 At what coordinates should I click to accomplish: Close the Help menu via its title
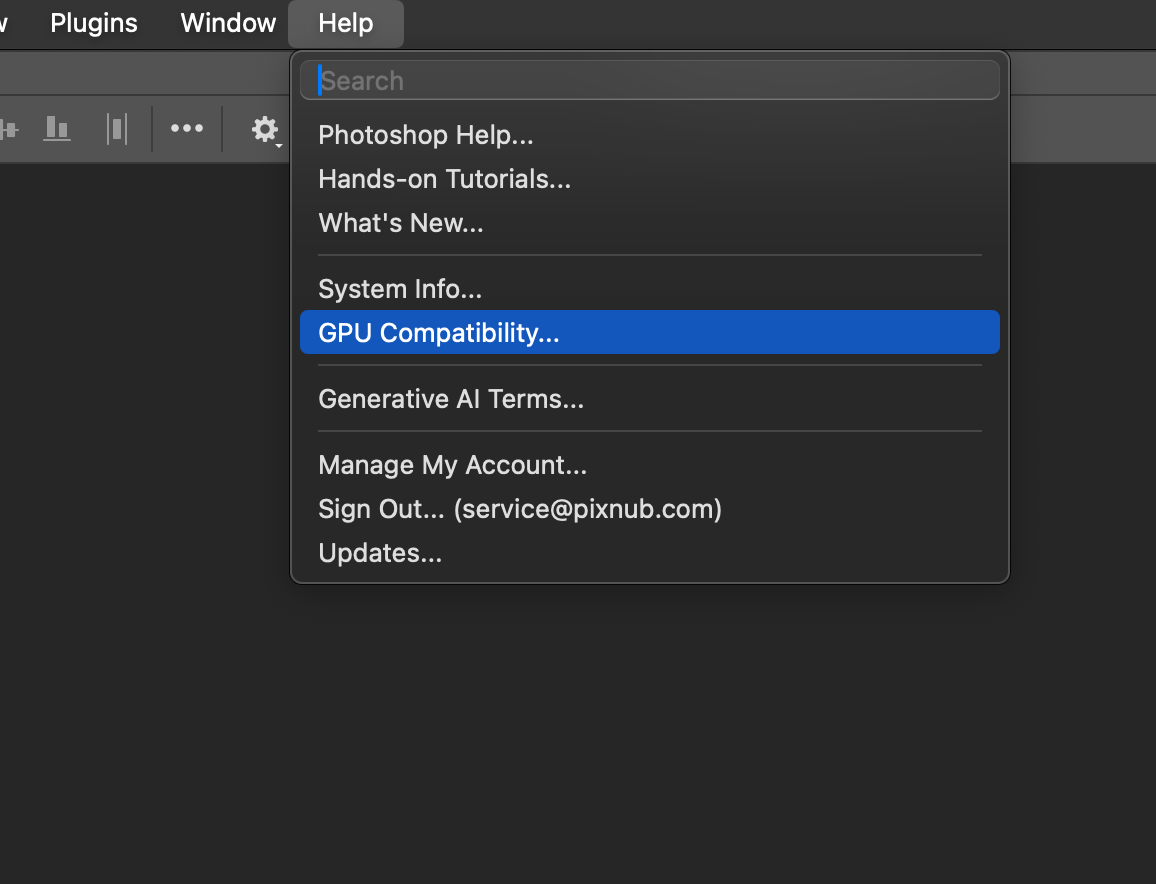click(346, 23)
